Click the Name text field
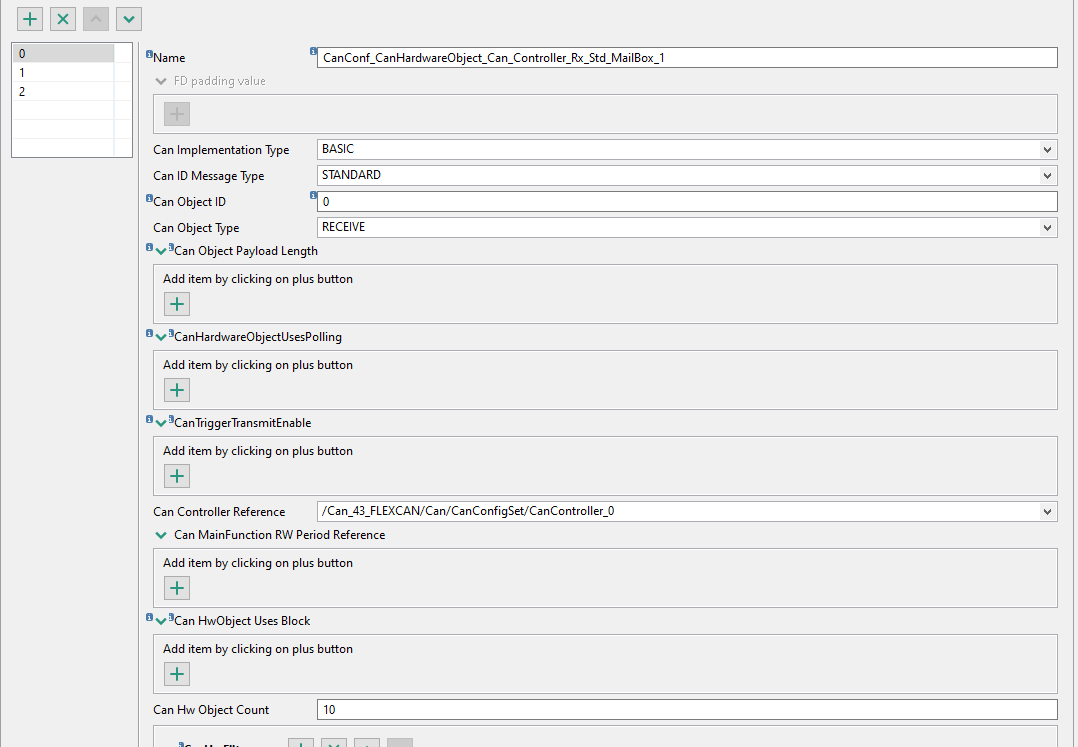1078x747 pixels. [687, 58]
